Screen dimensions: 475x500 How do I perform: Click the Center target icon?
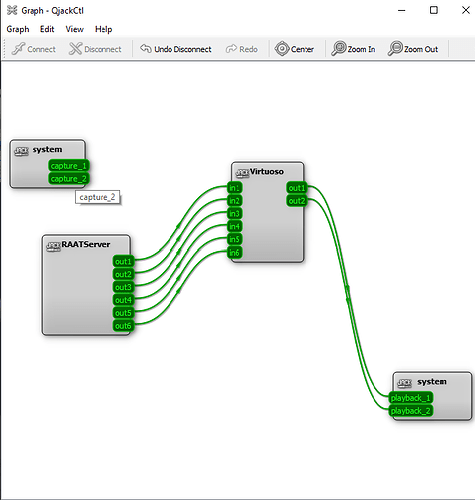pyautogui.click(x=282, y=49)
